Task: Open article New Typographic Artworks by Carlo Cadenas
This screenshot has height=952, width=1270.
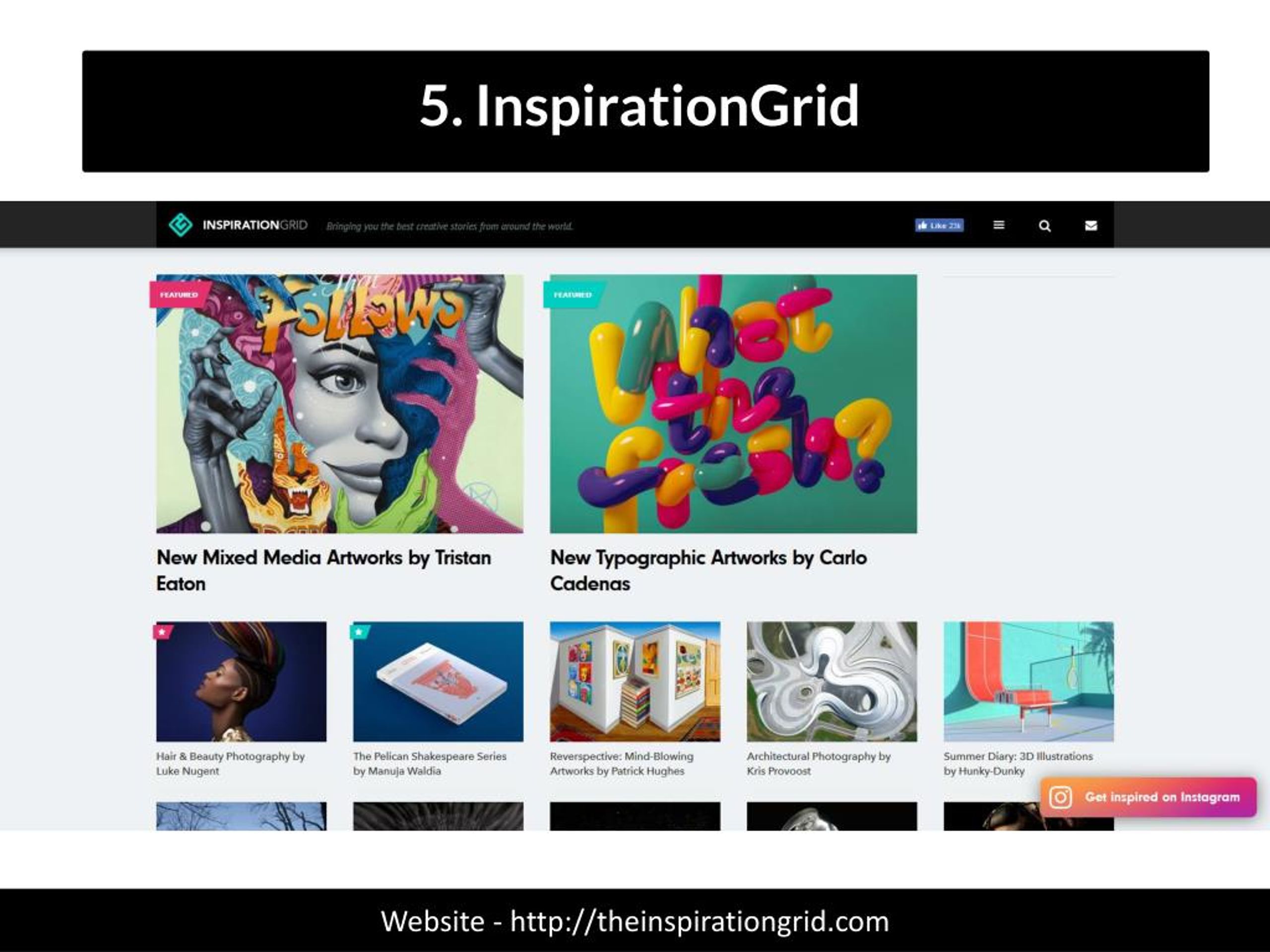Action: [x=708, y=570]
